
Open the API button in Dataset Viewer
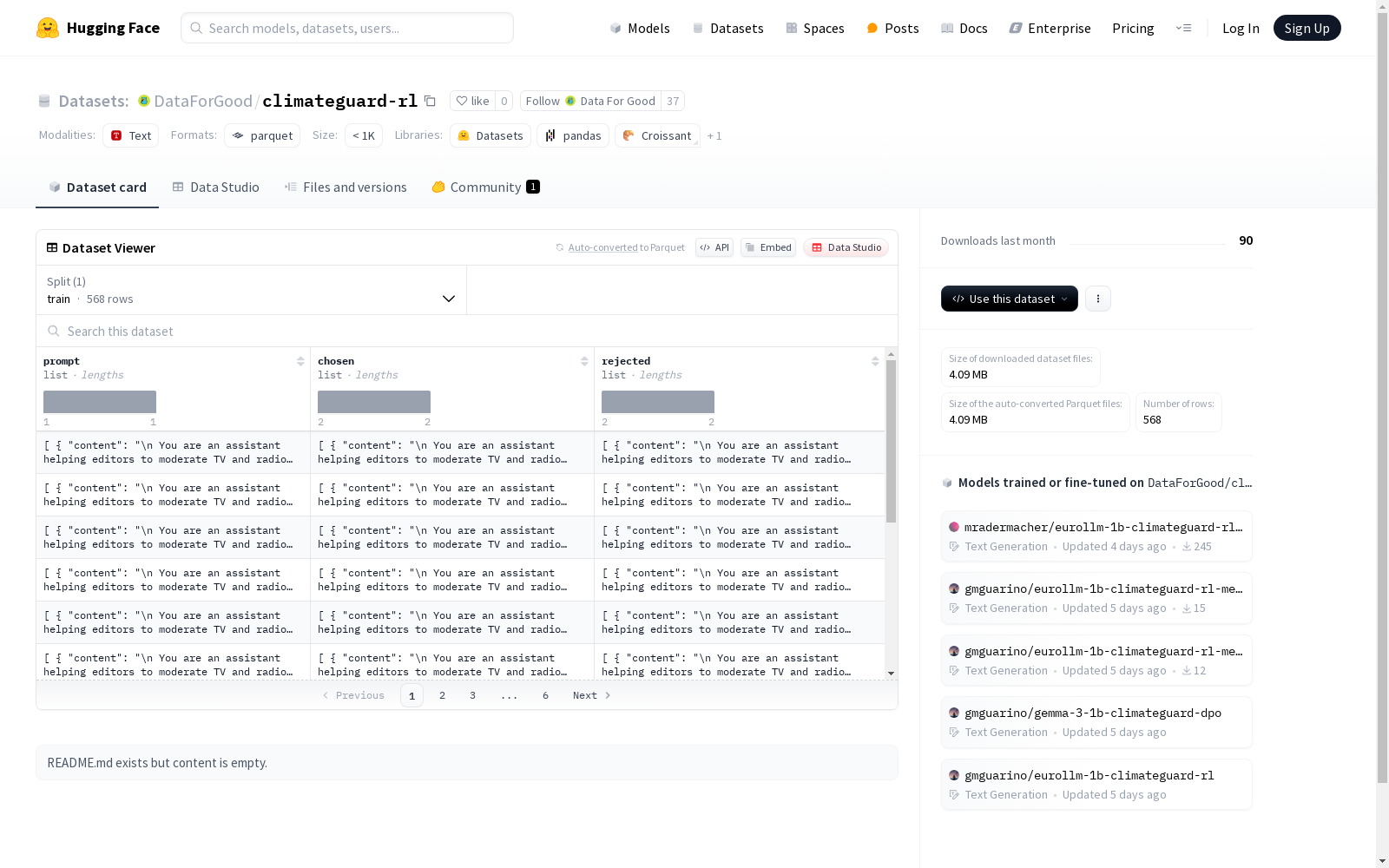pyautogui.click(x=714, y=247)
